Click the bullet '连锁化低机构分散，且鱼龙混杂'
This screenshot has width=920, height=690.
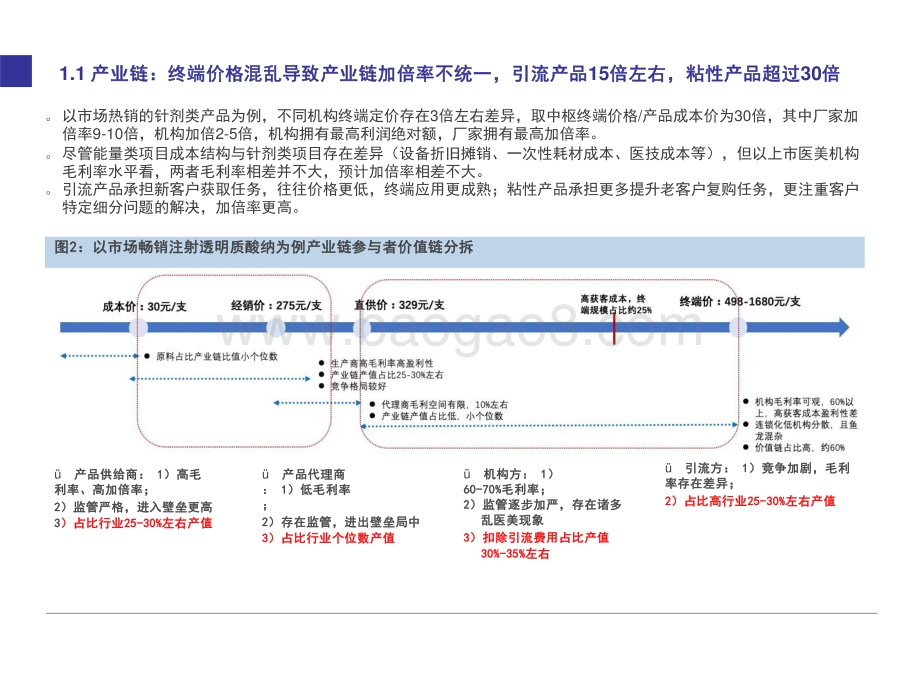(x=806, y=430)
